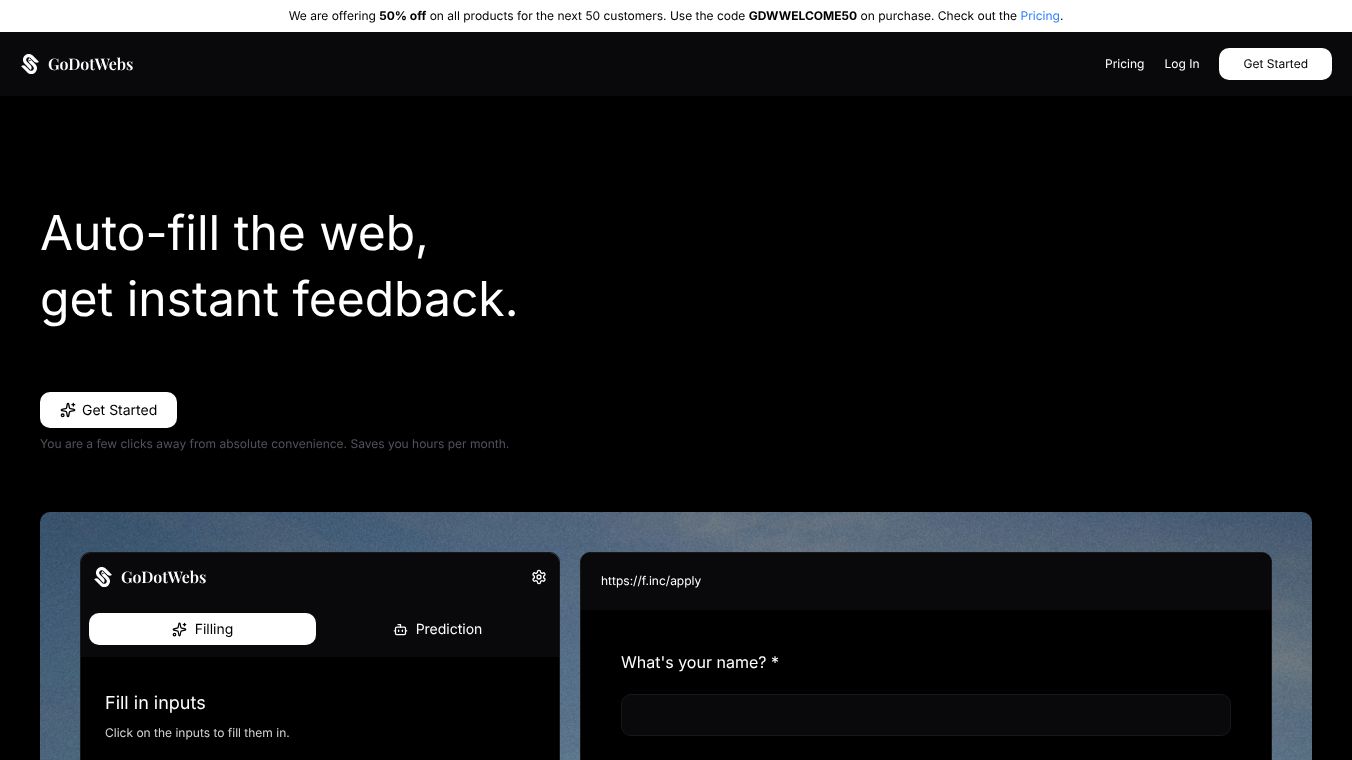Open settings gear in demo panel
The height and width of the screenshot is (760, 1352).
coord(539,577)
